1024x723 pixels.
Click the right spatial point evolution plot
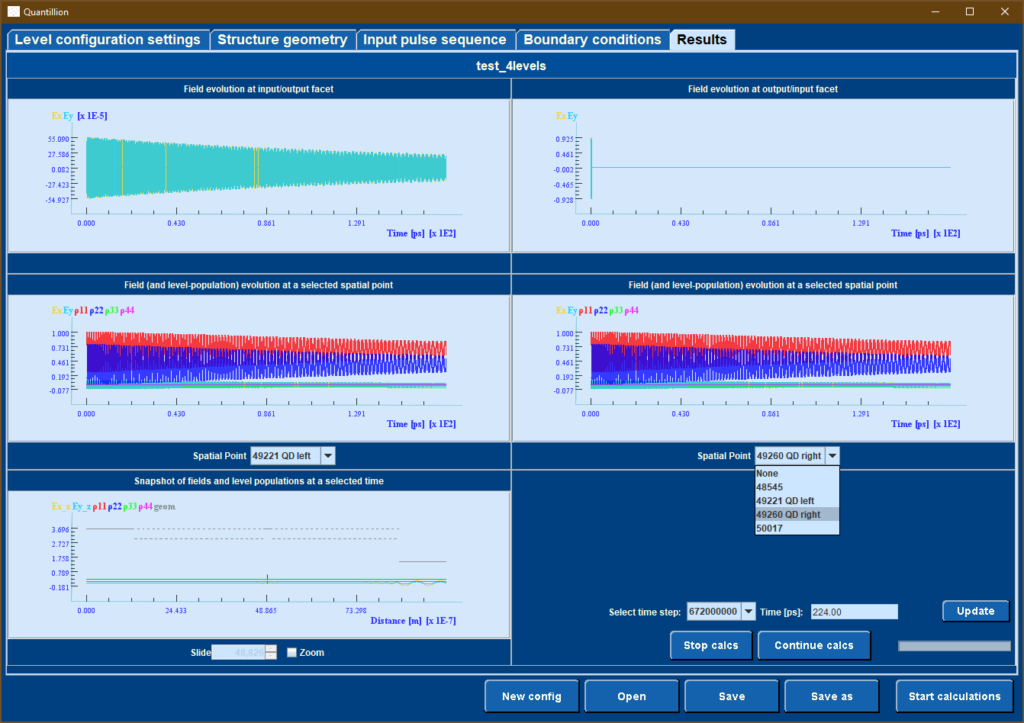click(x=763, y=368)
